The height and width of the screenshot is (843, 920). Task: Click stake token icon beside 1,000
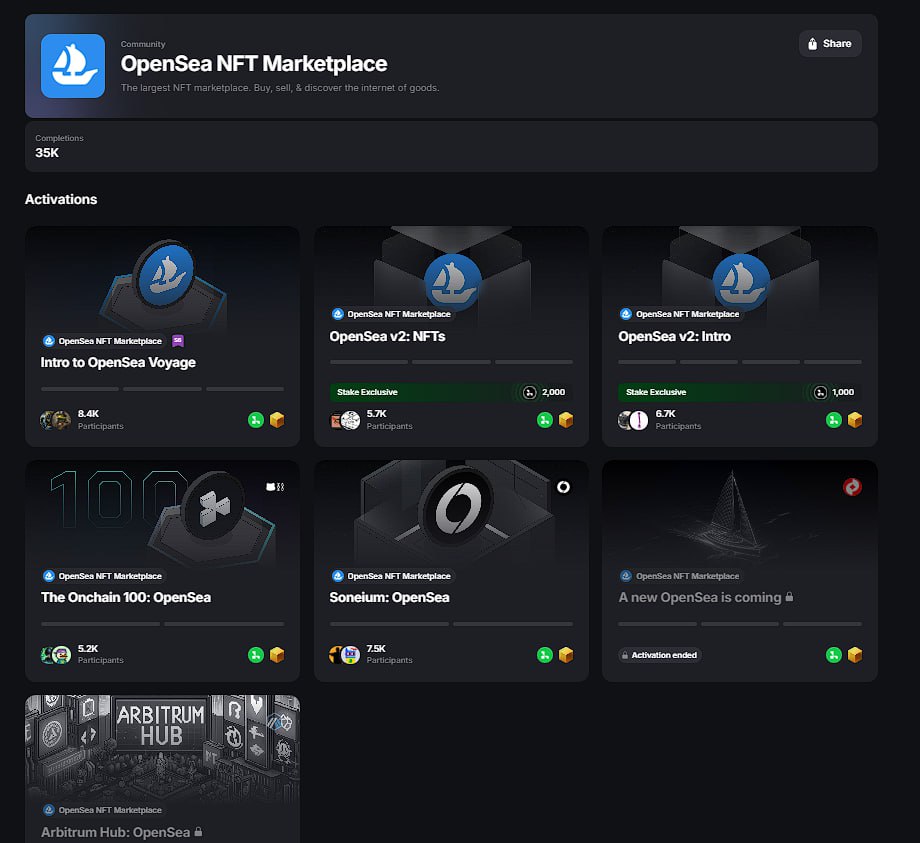[820, 392]
